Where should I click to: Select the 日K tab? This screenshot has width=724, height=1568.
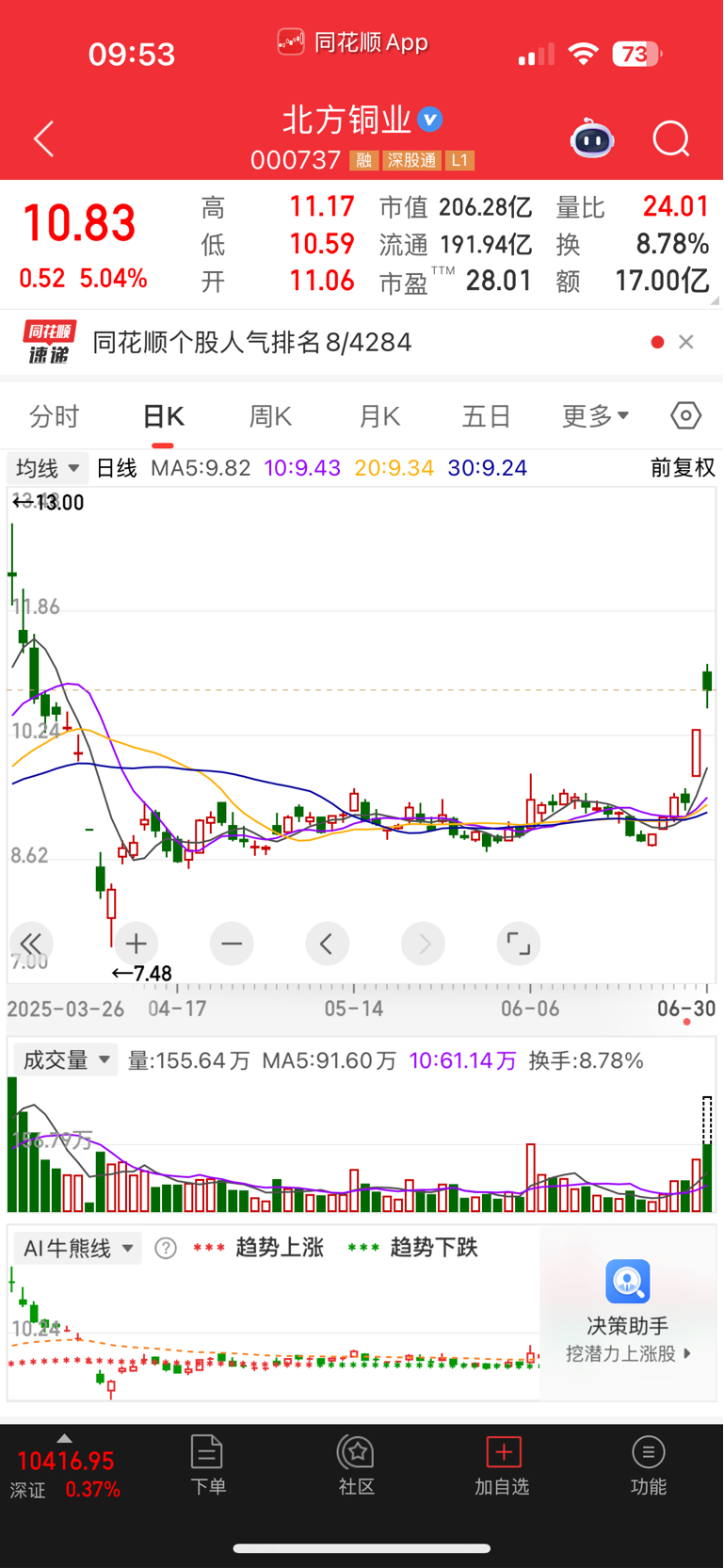(x=163, y=416)
